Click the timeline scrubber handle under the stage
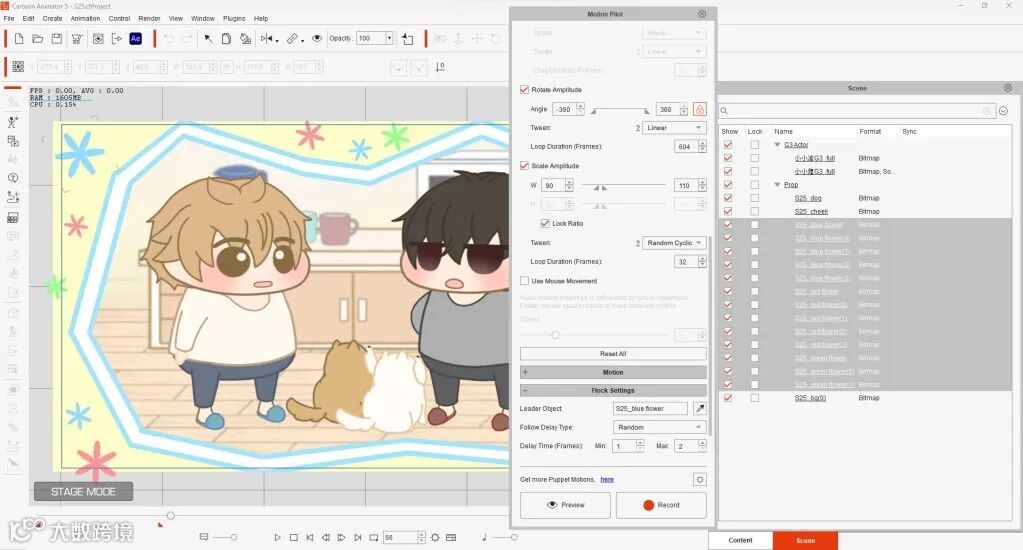Viewport: 1023px width, 550px height. point(170,515)
